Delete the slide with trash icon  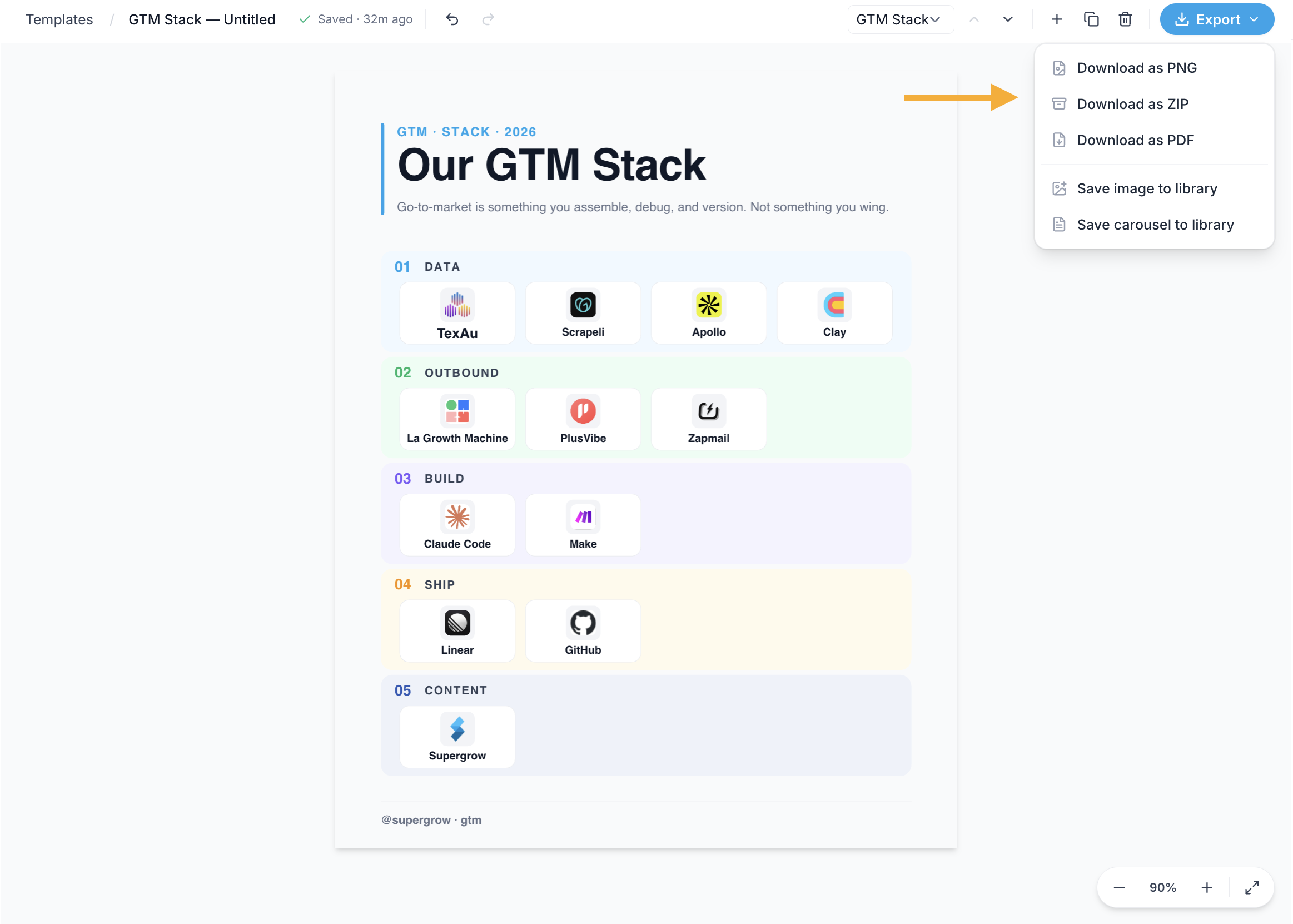pyautogui.click(x=1125, y=19)
